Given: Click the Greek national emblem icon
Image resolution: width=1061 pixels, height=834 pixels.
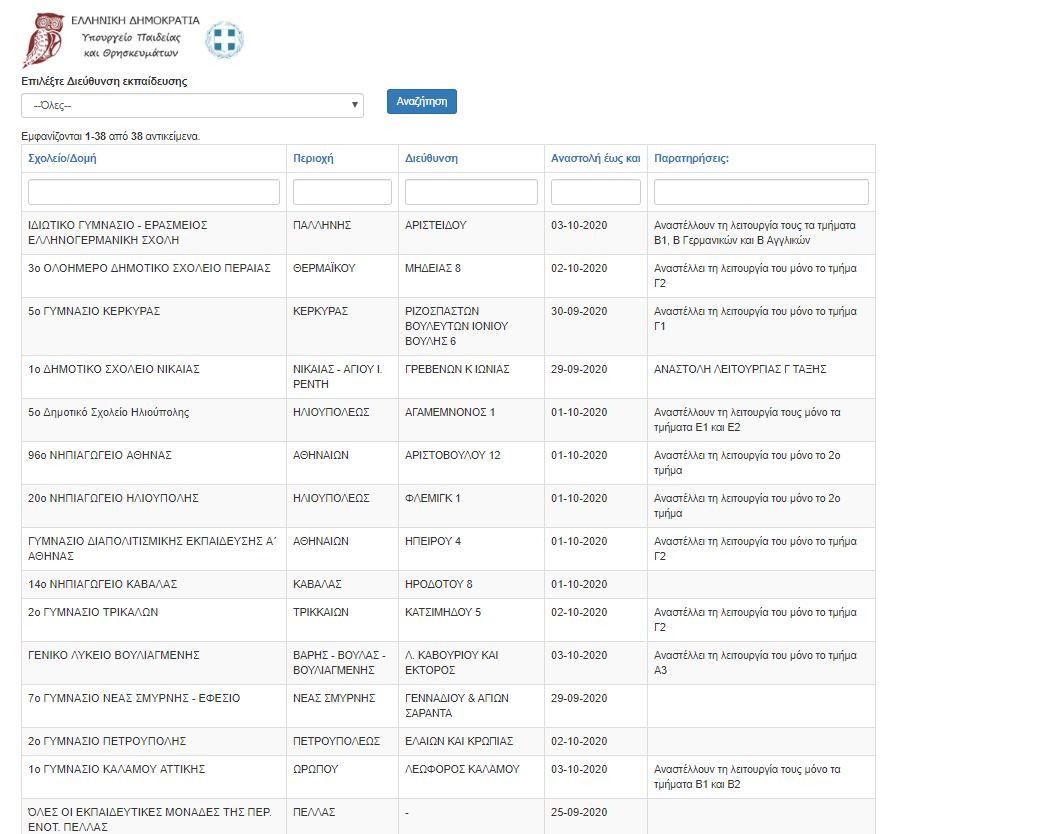Looking at the screenshot, I should 224,40.
